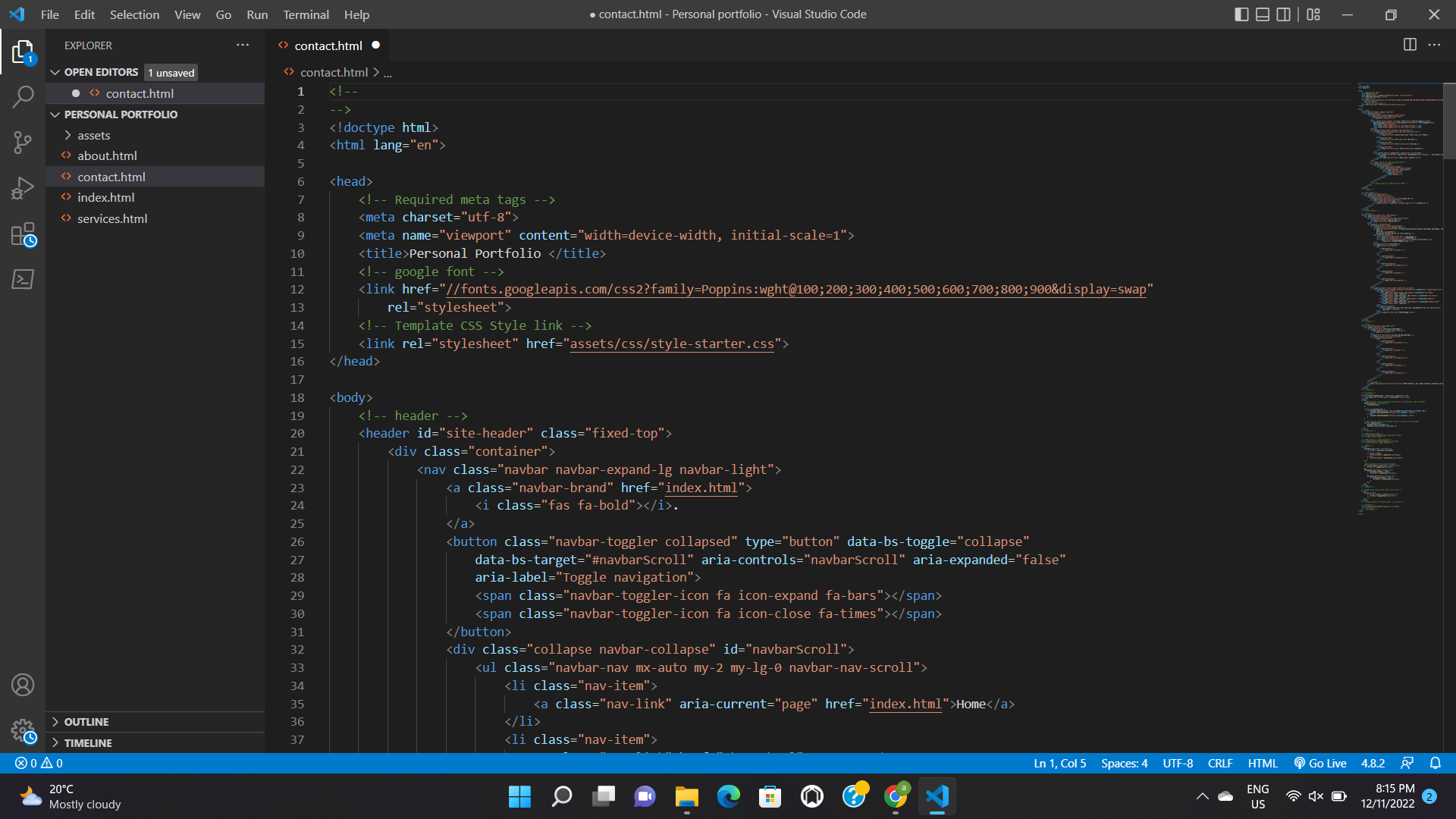Expand the assets folder
Screen dimensions: 1456x819
click(93, 135)
